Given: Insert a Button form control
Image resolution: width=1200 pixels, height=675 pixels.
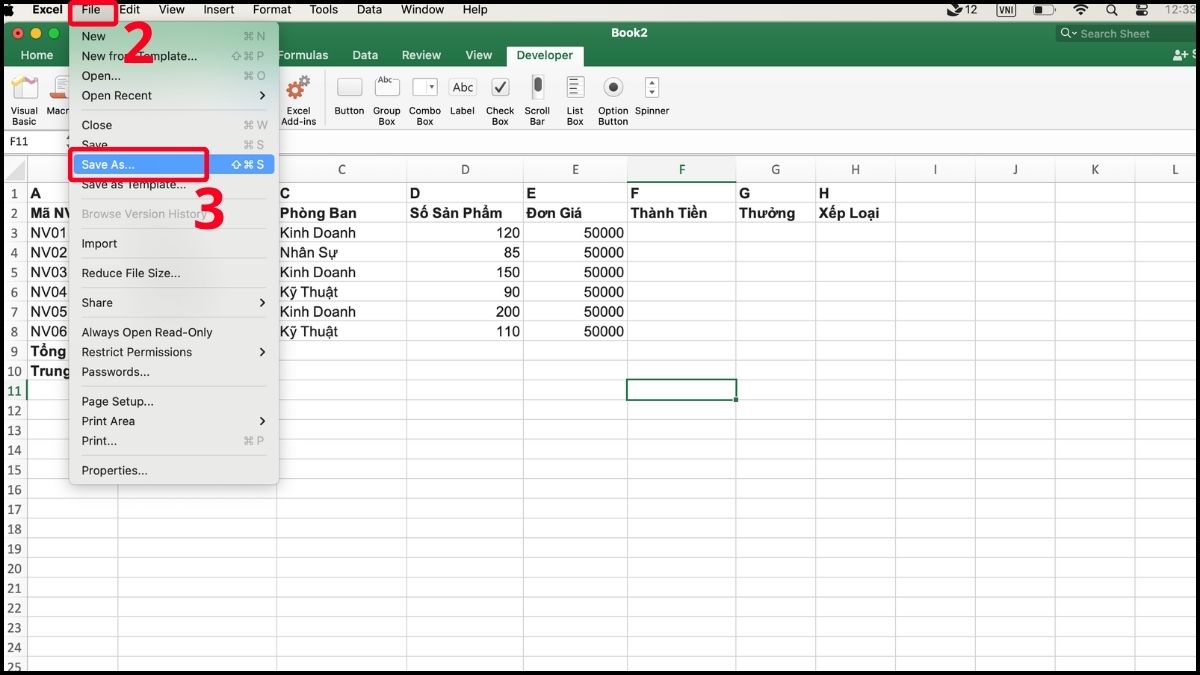Looking at the screenshot, I should pos(349,87).
